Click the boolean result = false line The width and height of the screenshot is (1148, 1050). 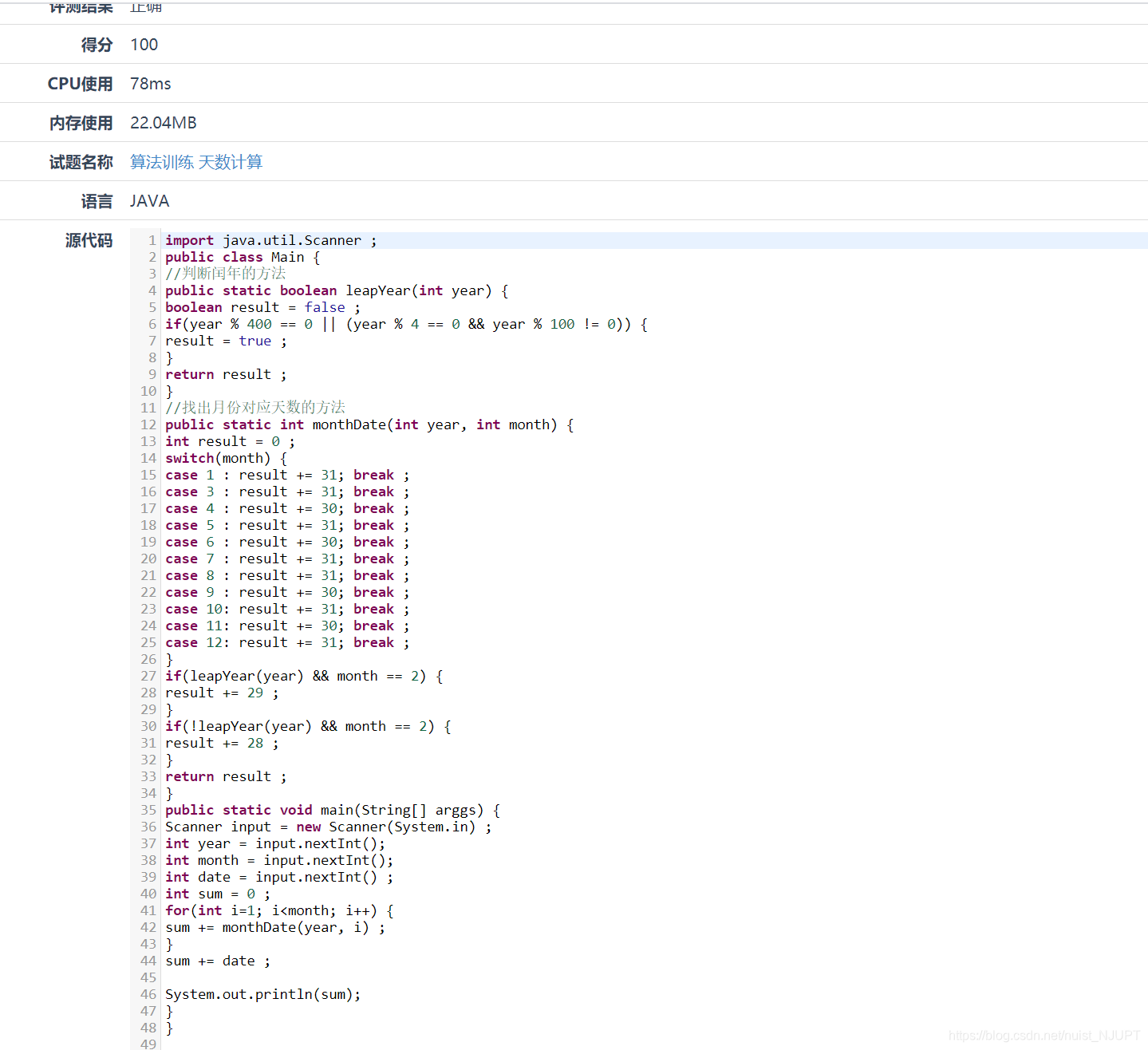pos(262,307)
